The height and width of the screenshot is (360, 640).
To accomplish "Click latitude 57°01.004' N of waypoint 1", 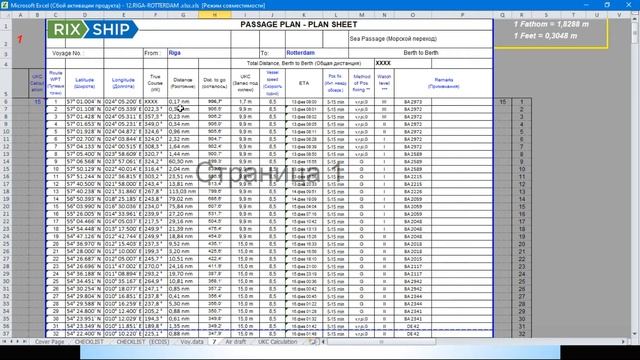I will coord(84,102).
